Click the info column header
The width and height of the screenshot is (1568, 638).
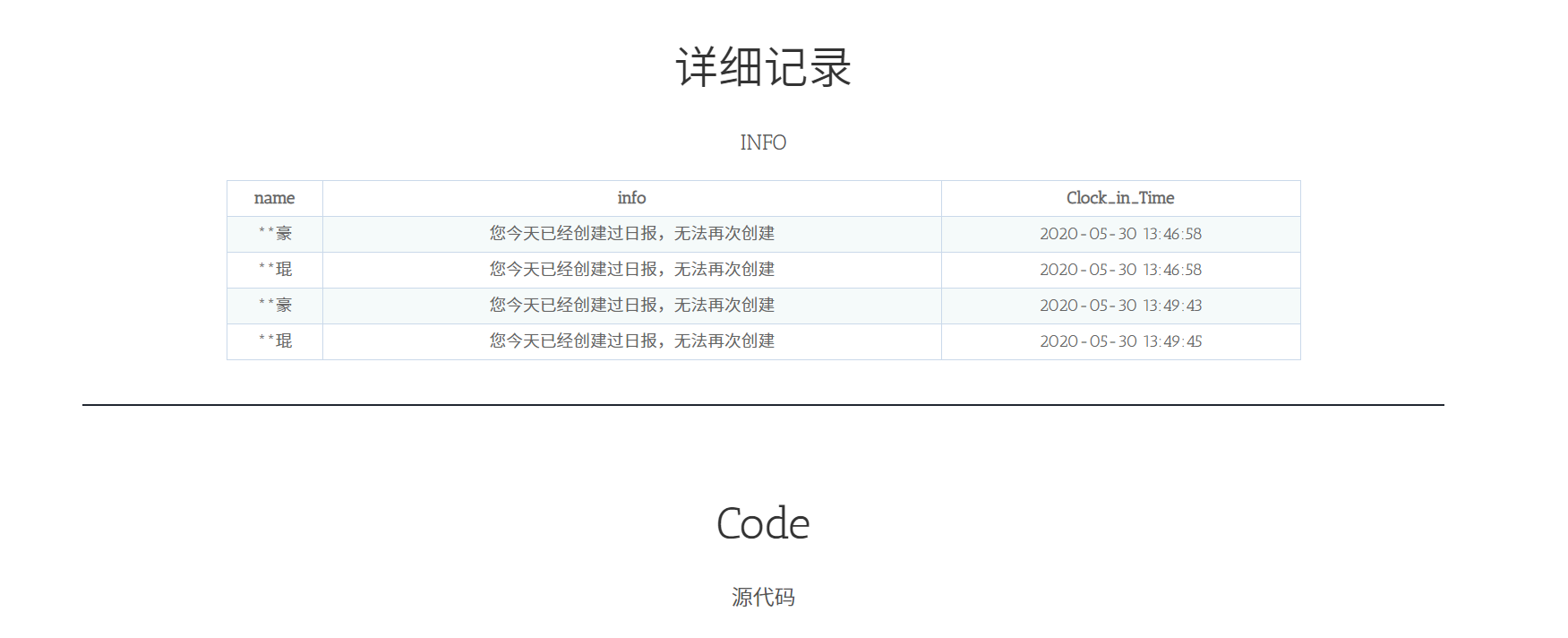(x=631, y=198)
